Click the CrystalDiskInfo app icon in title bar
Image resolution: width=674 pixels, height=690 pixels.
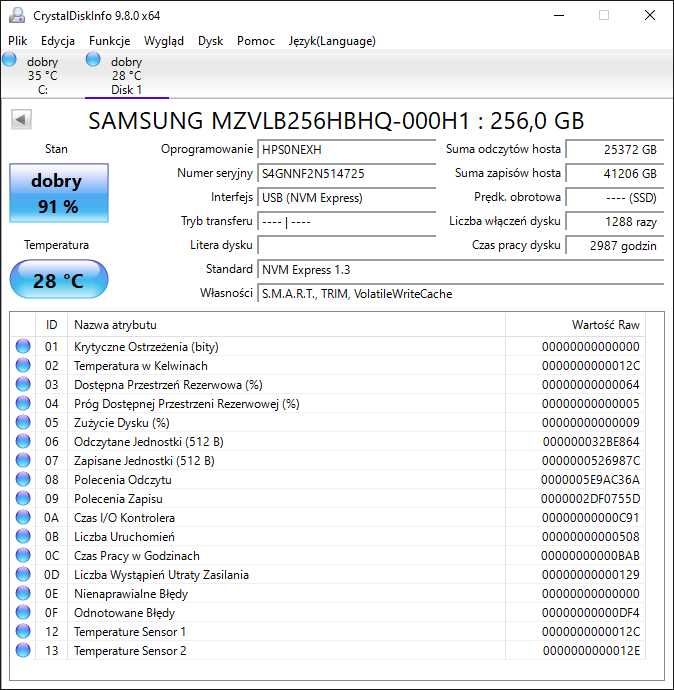click(17, 15)
